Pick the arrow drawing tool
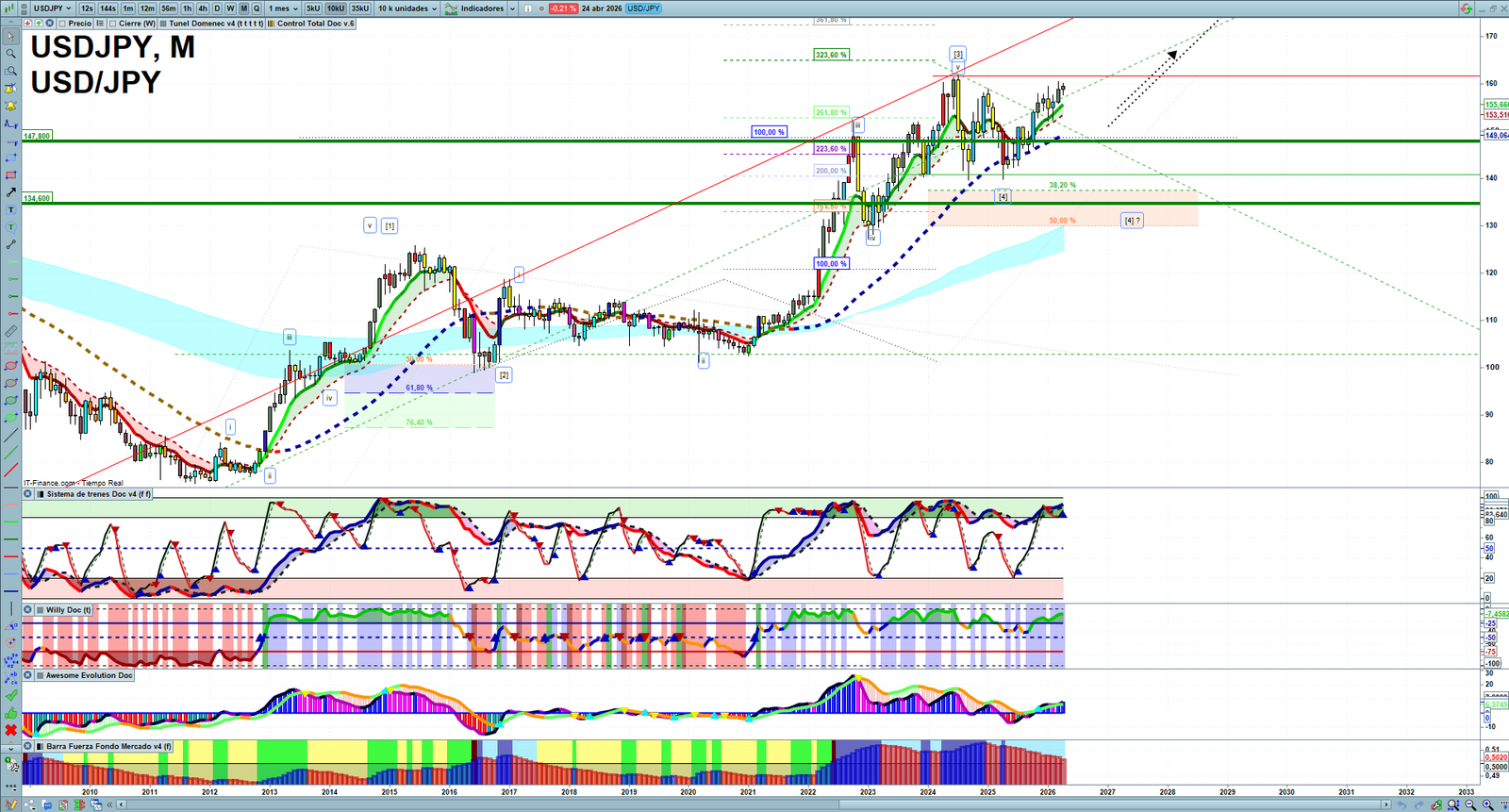Screen dimensions: 1509x812 pyautogui.click(x=11, y=192)
